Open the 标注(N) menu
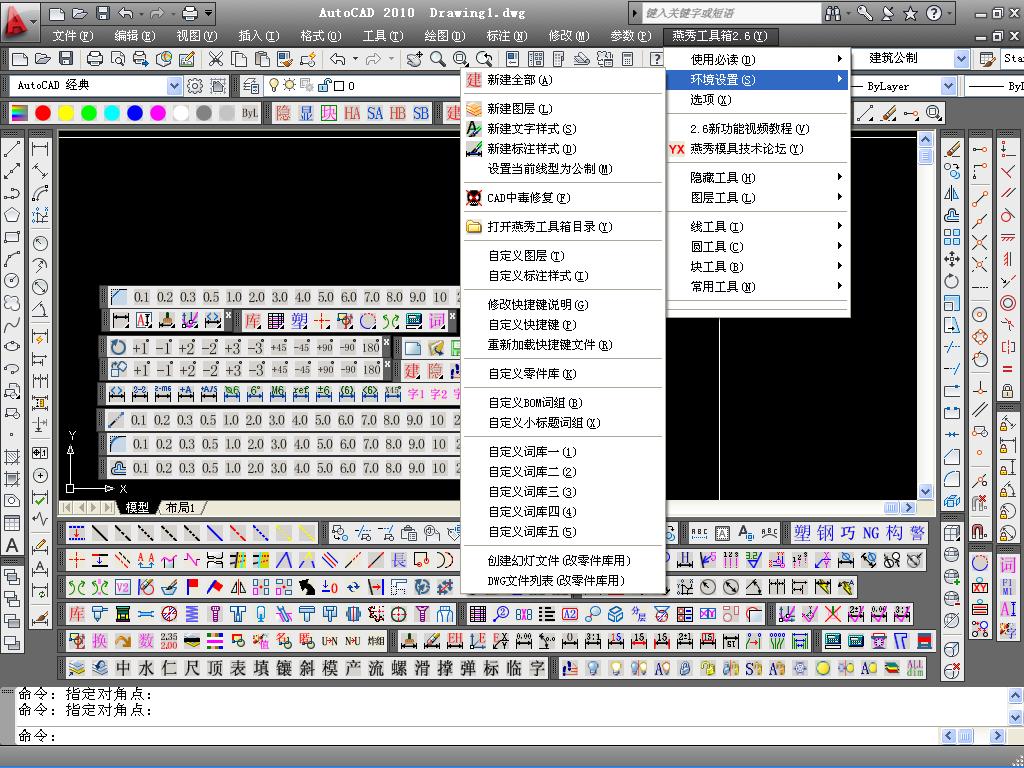The image size is (1024, 768). 507,36
